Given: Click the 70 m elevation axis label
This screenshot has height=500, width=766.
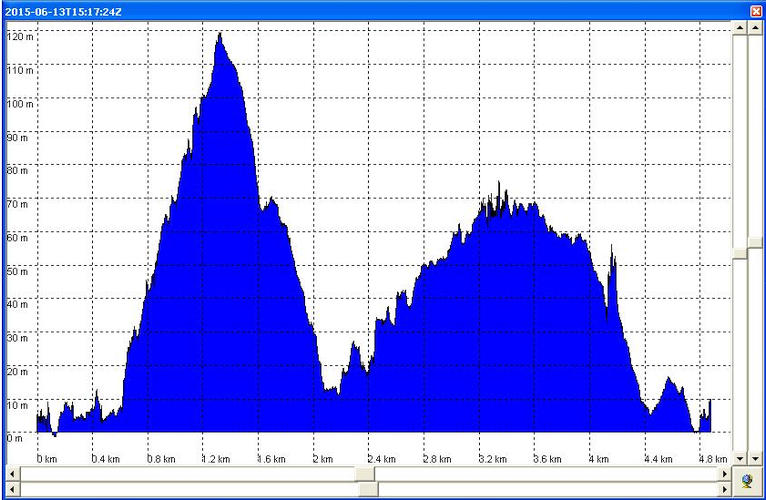Looking at the screenshot, I should (x=17, y=204).
